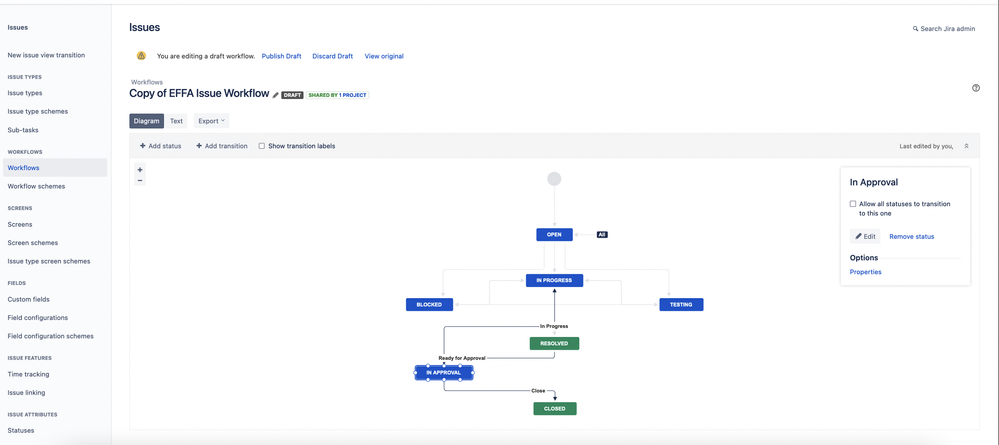The width and height of the screenshot is (999, 445).
Task: Discard the draft workflow
Action: click(x=333, y=56)
